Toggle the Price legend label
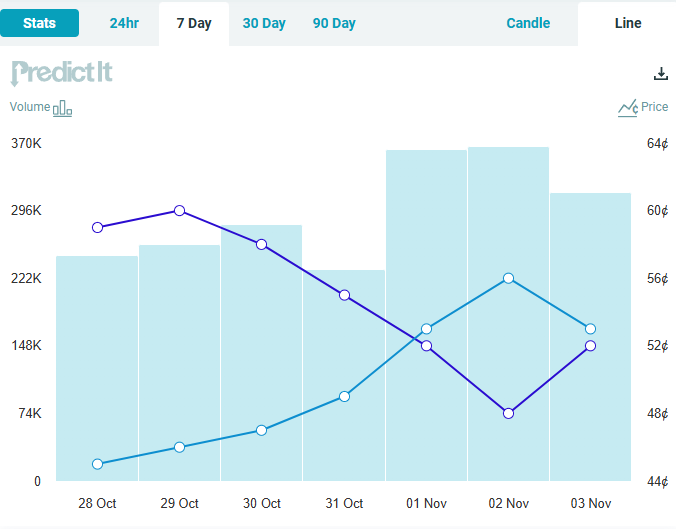 click(655, 107)
